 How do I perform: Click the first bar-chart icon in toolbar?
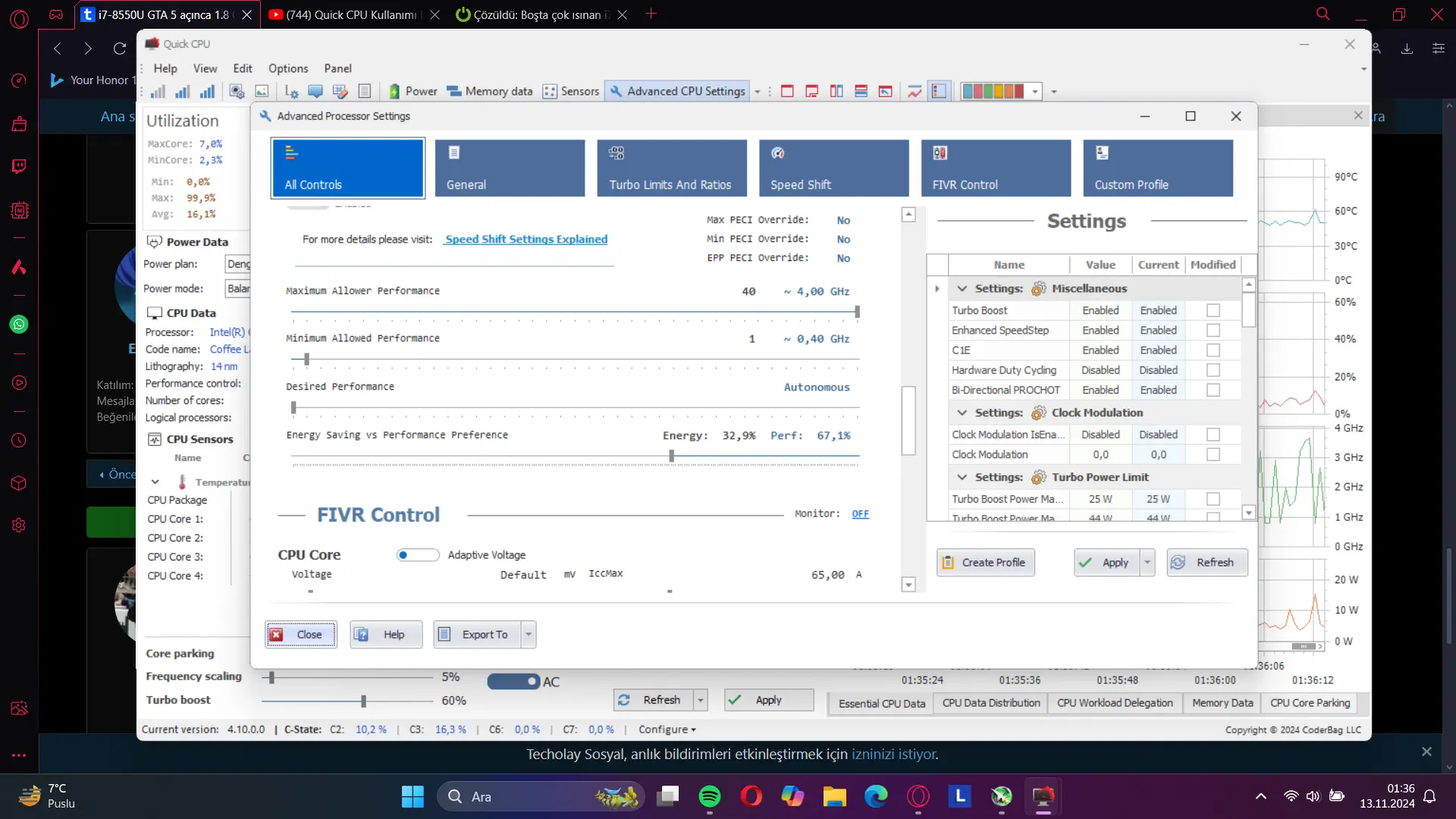(158, 92)
